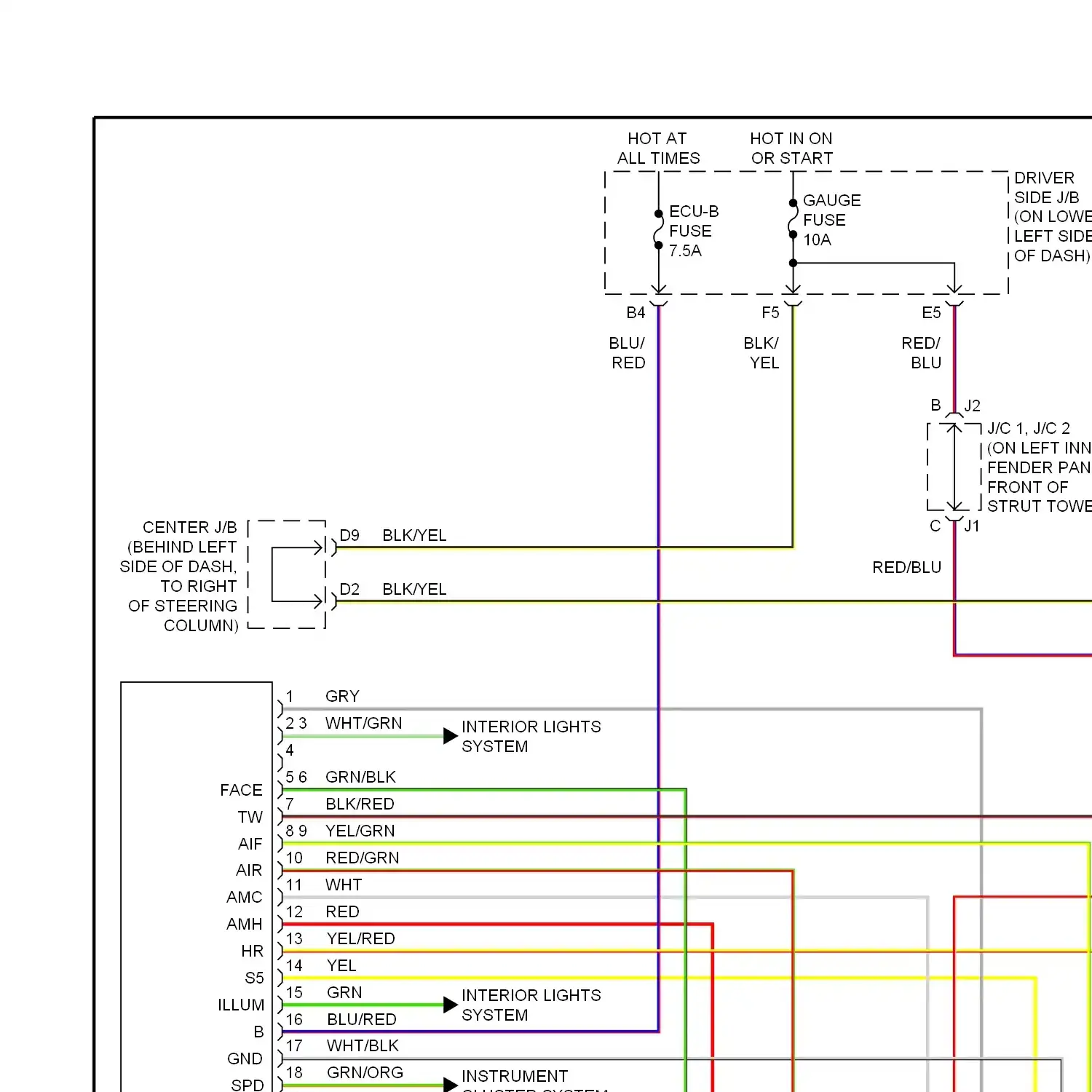1092x1092 pixels.
Task: Click 'INTERIOR LIGHTS SYSTEM' beside the pin 15 wire
Action: (531, 1005)
